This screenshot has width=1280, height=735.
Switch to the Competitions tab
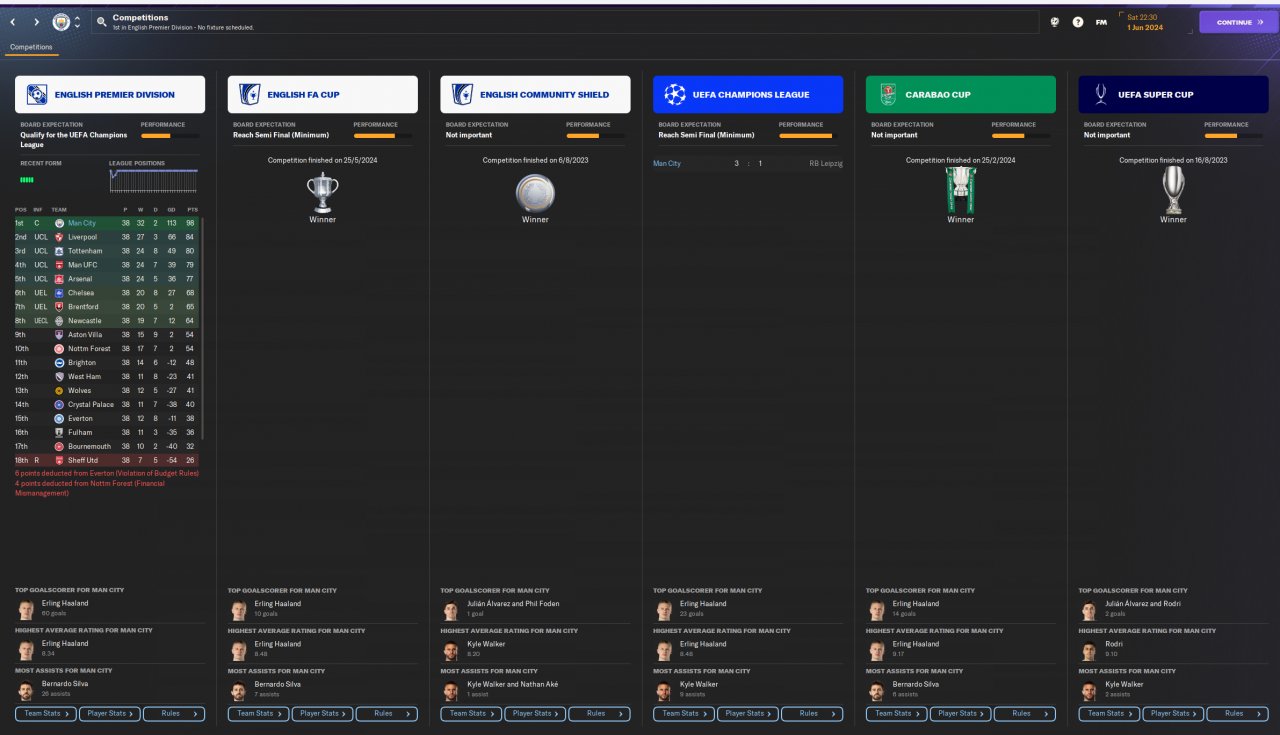(x=31, y=47)
